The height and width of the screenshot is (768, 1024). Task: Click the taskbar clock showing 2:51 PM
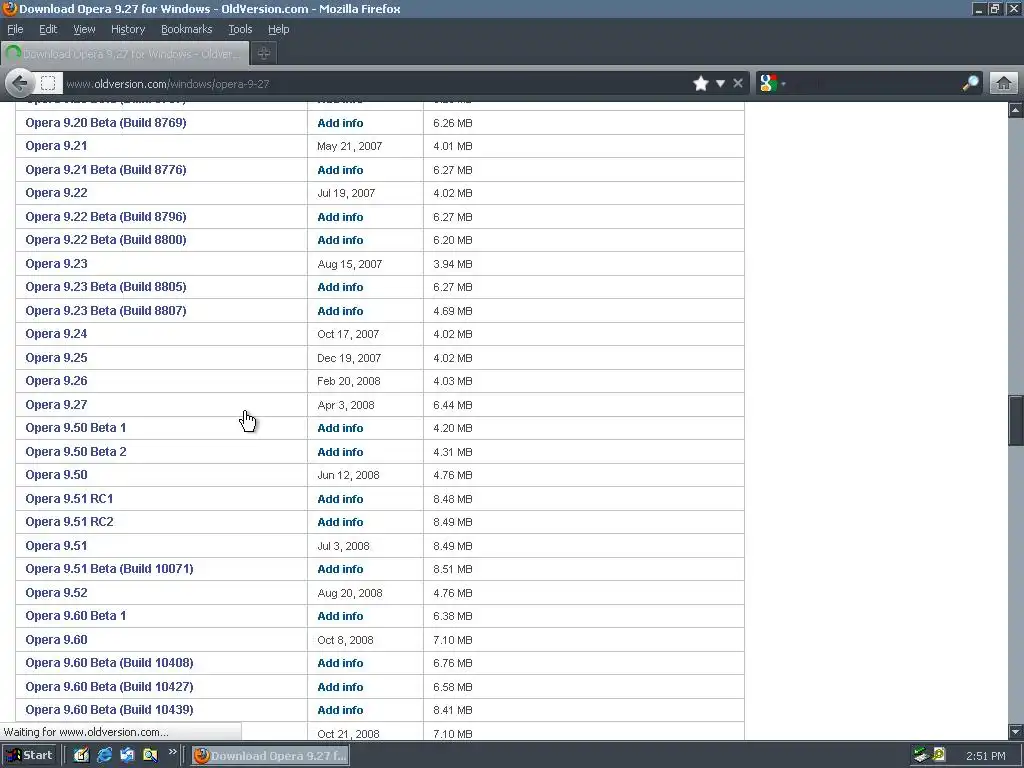(985, 756)
